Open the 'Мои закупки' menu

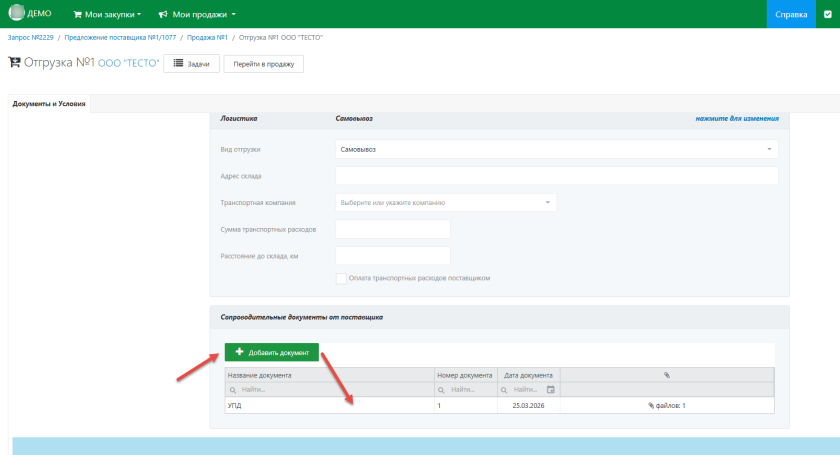[x=108, y=14]
